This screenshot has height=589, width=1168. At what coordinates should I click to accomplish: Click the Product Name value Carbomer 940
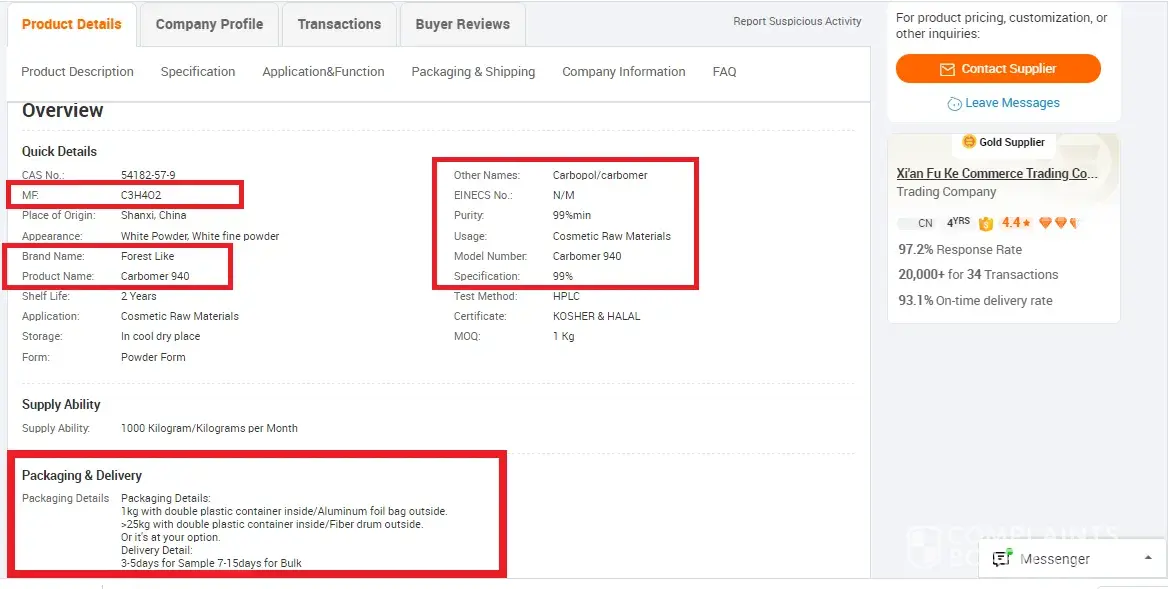pyautogui.click(x=155, y=276)
